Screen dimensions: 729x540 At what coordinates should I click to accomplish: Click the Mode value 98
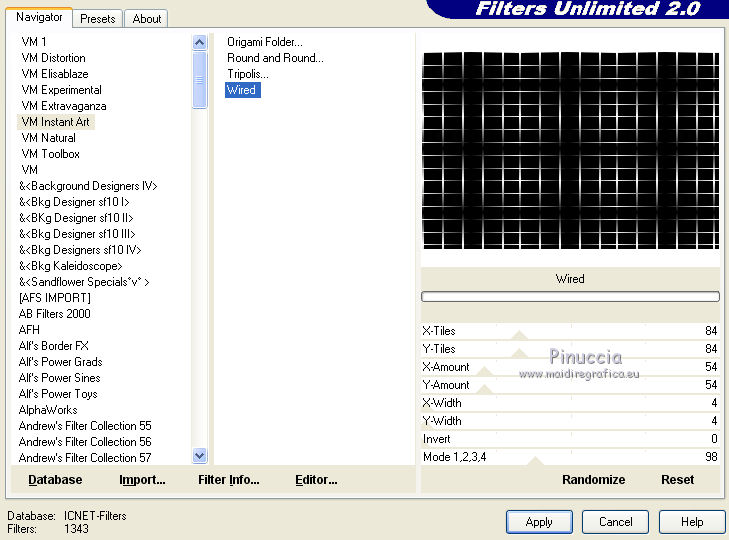click(711, 457)
